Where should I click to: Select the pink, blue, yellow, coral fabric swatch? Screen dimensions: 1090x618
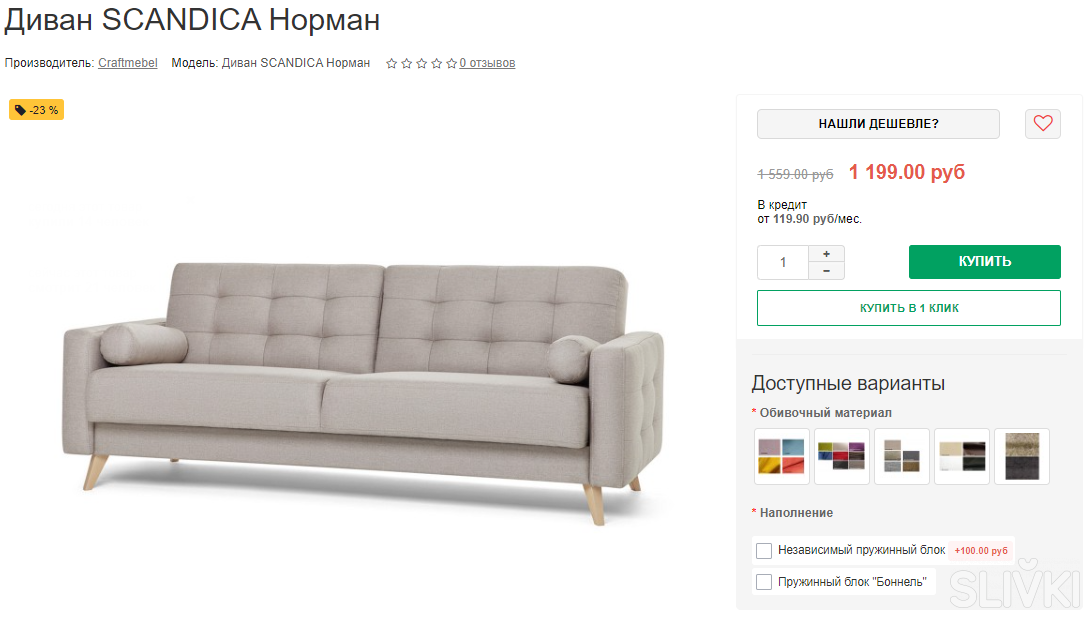[x=781, y=457]
